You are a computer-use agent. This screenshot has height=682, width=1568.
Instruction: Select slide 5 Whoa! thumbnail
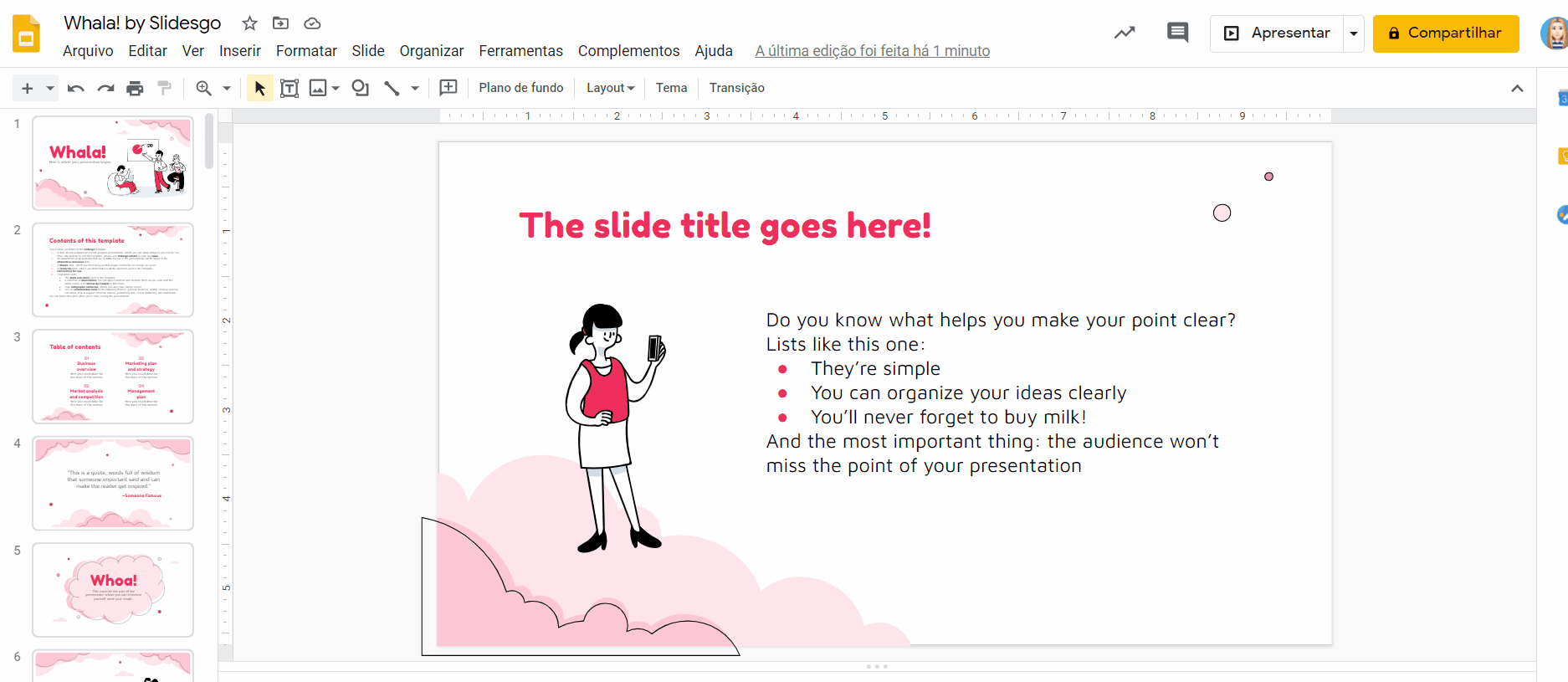113,590
